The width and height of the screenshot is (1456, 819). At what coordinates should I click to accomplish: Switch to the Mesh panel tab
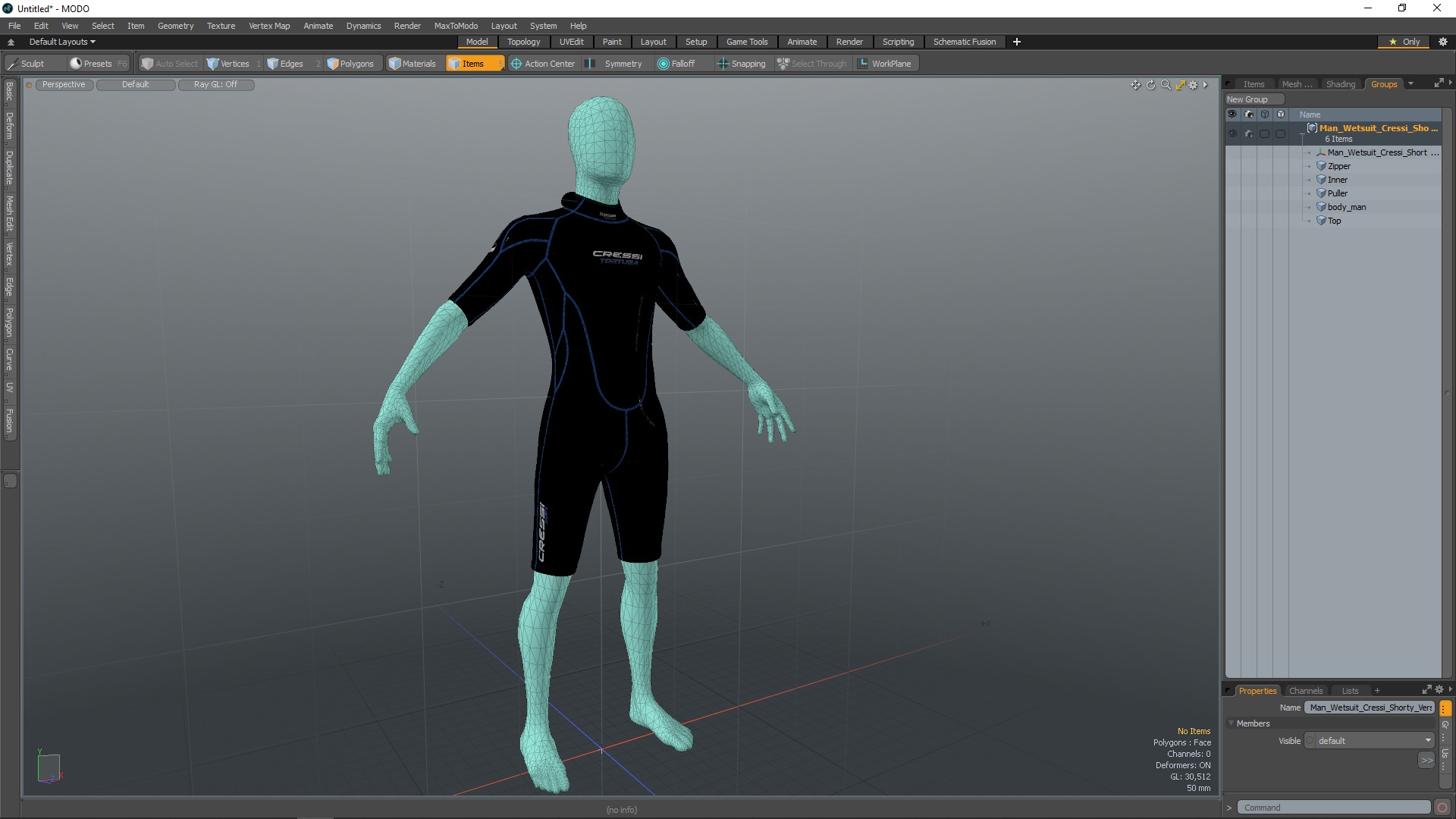(x=1297, y=84)
